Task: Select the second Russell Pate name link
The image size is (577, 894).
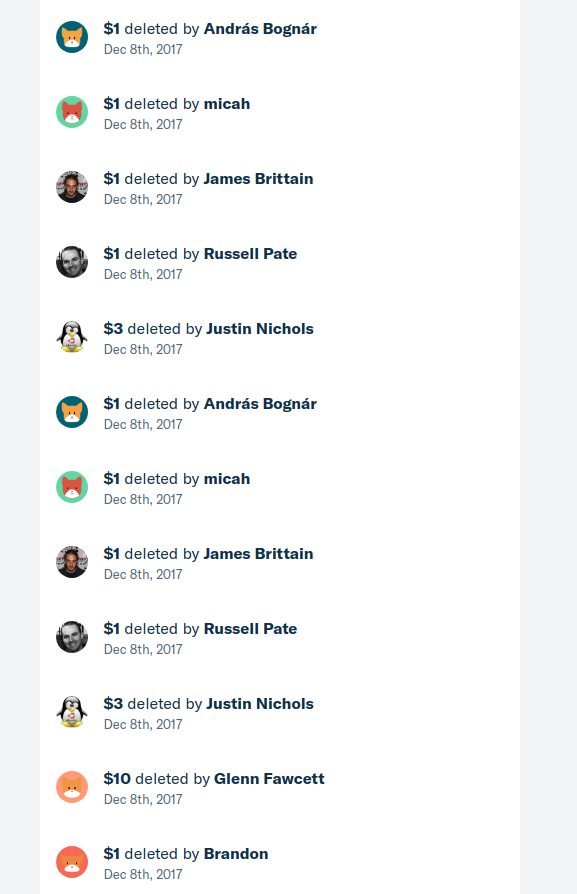Action: click(250, 629)
